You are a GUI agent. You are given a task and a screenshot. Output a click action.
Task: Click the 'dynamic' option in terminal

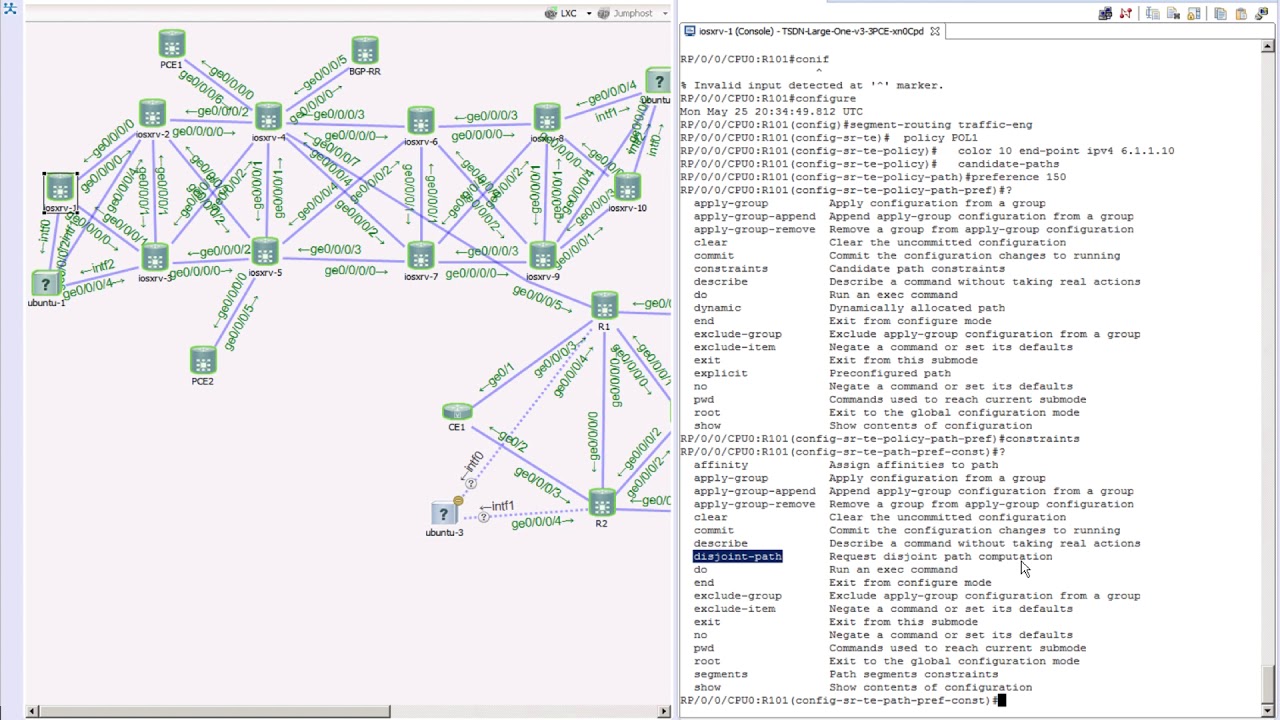pos(718,308)
